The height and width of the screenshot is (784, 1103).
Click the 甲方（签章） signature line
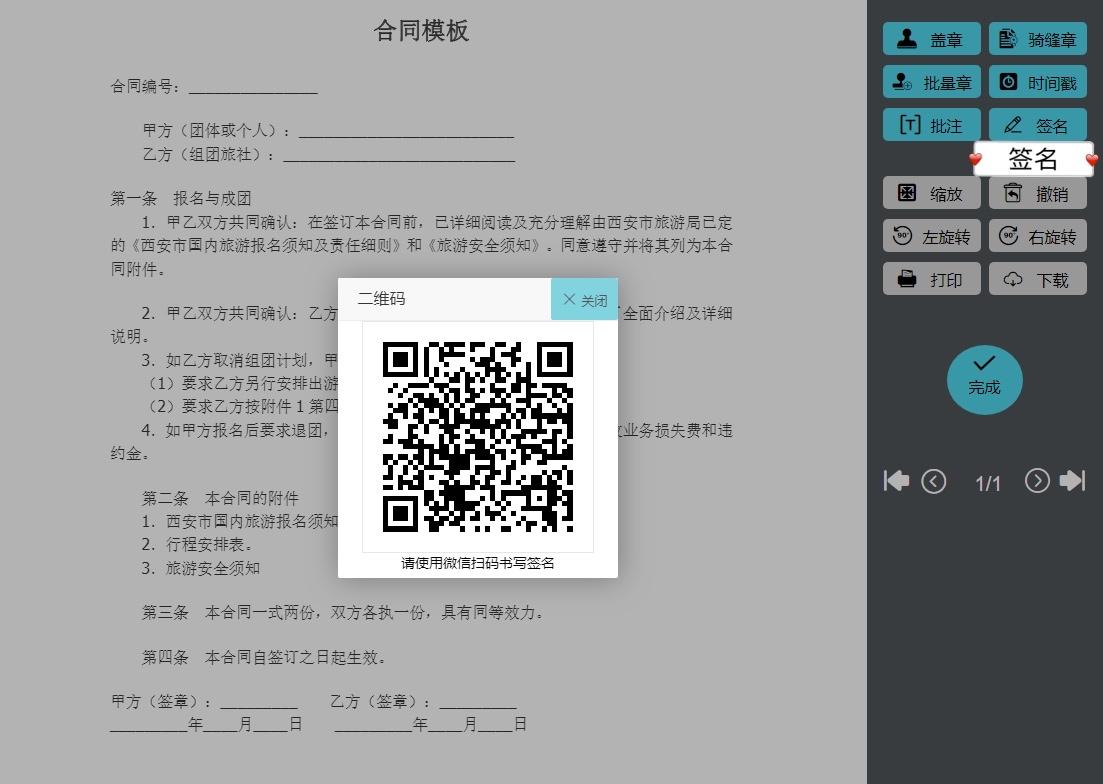(204, 702)
